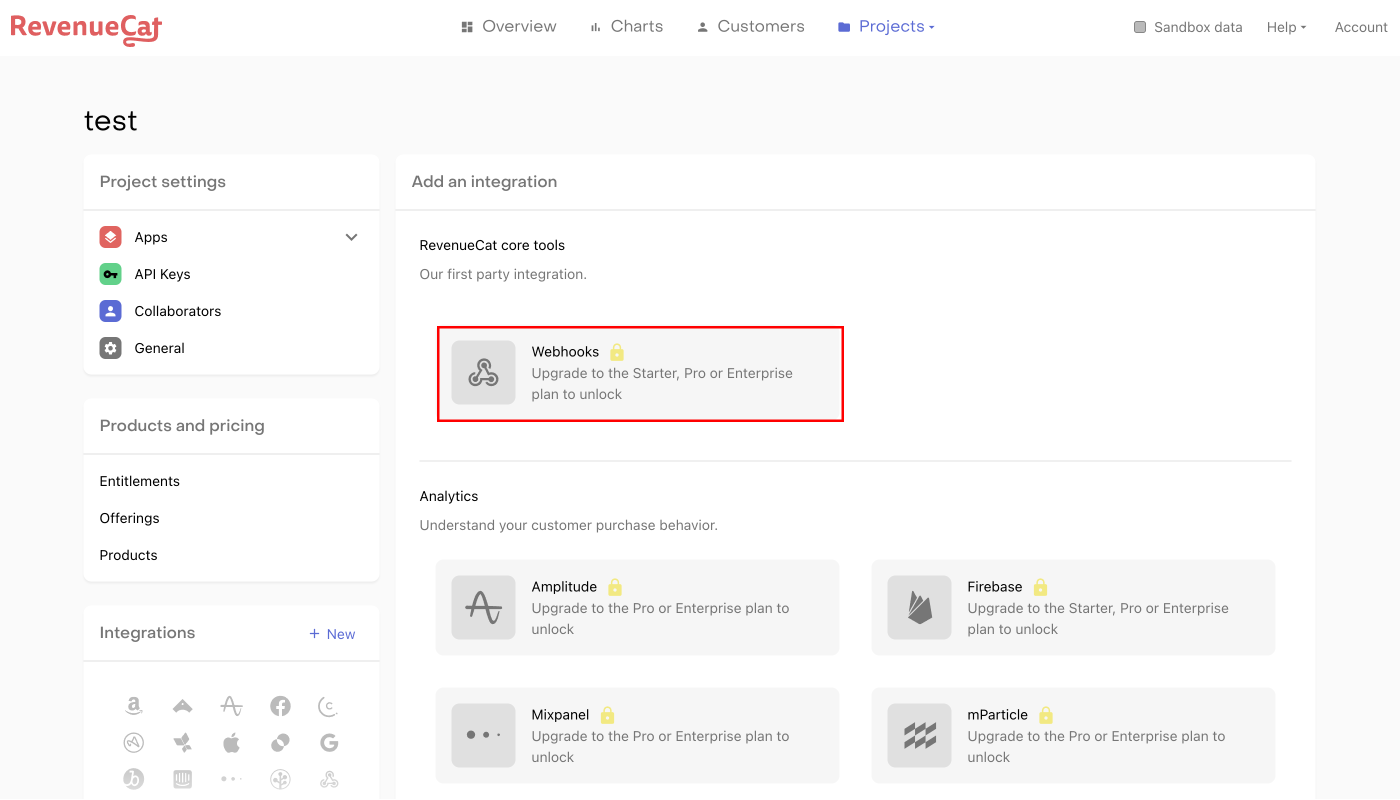Click the Amplitude card logo icon
The width and height of the screenshot is (1400, 800).
484,608
